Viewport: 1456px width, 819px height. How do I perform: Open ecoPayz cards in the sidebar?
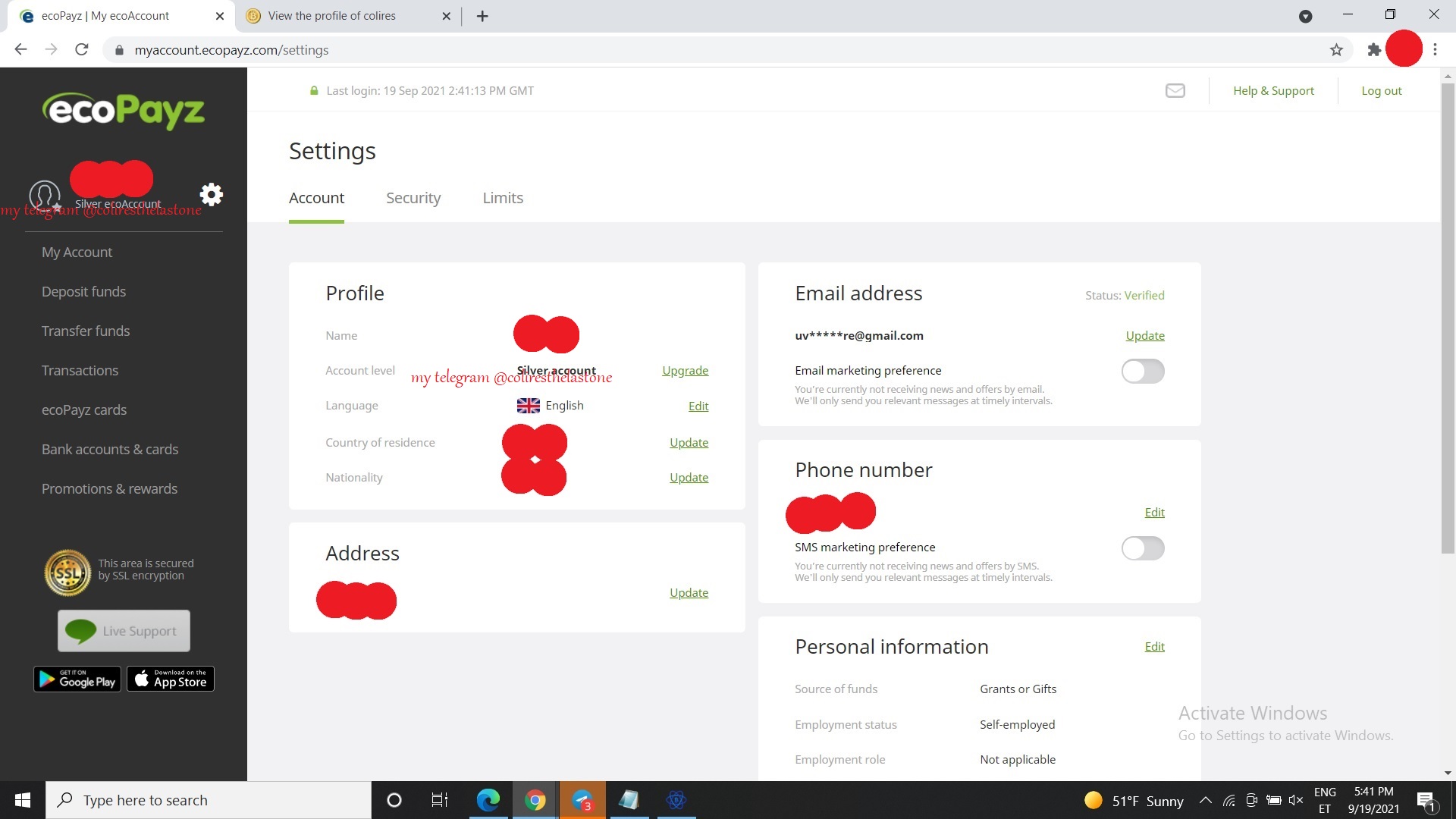pyautogui.click(x=84, y=410)
